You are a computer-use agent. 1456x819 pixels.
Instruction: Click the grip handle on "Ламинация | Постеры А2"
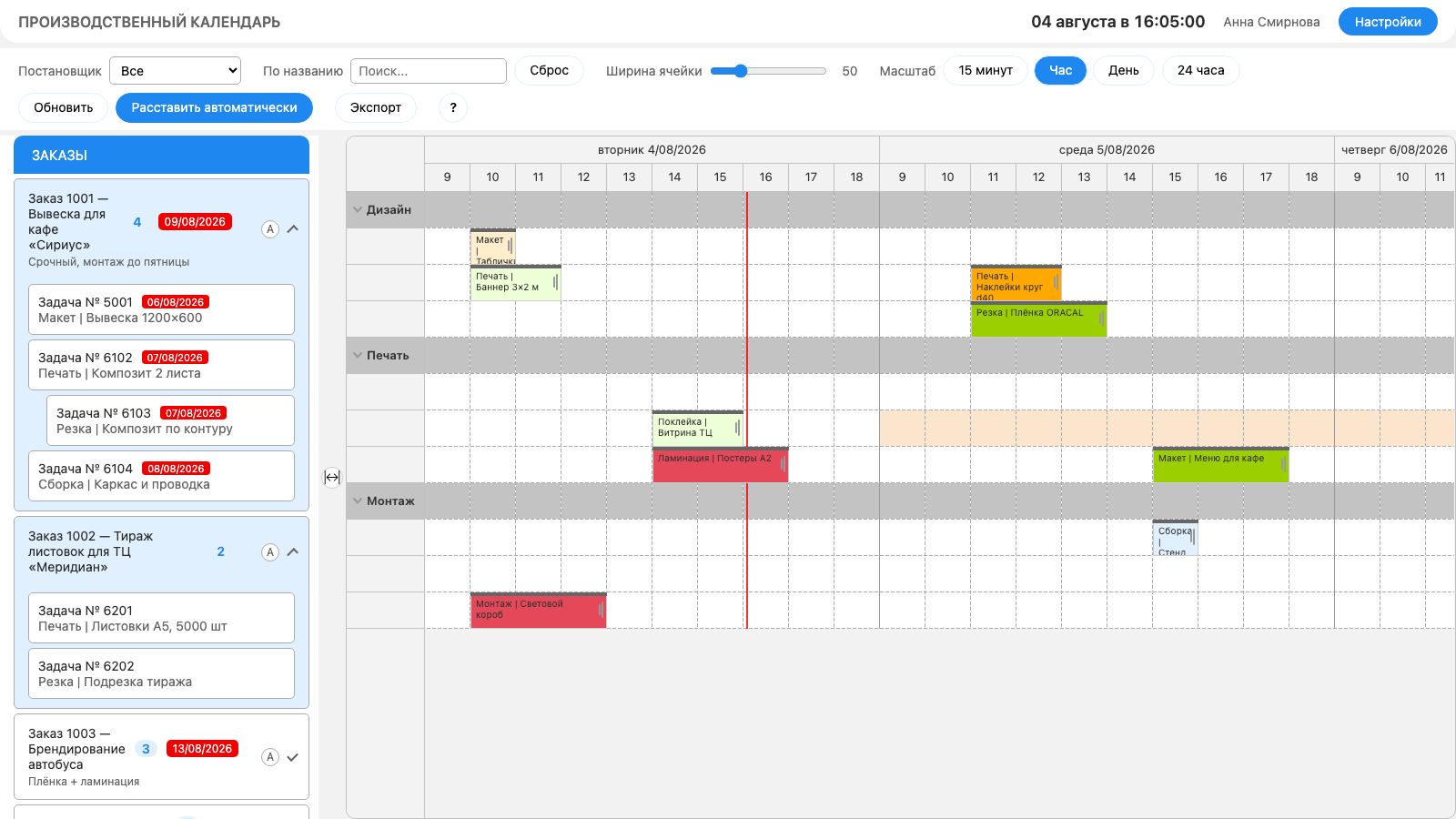tap(783, 464)
